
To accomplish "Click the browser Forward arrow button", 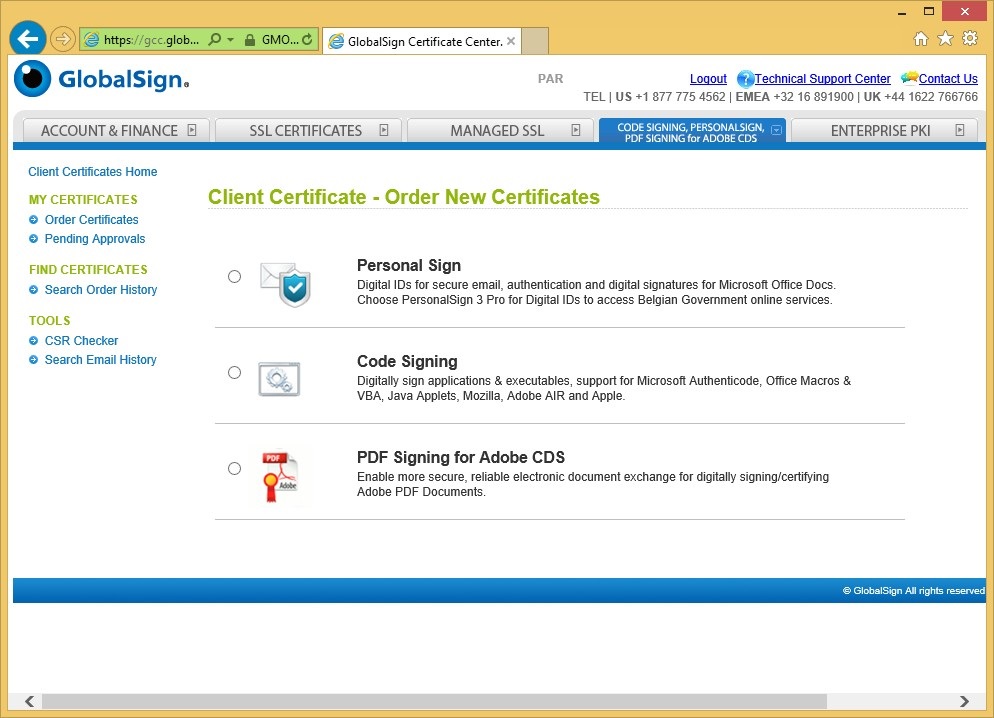I will (62, 39).
